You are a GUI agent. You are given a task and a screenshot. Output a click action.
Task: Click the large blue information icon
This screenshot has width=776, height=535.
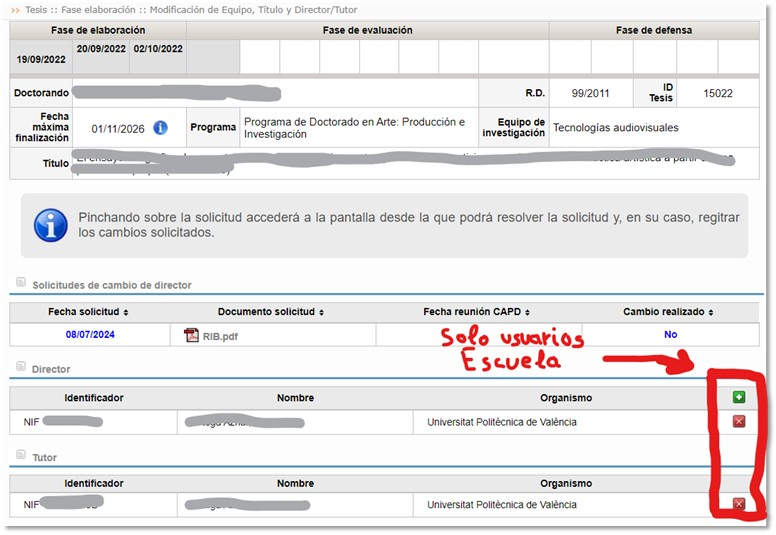50,225
